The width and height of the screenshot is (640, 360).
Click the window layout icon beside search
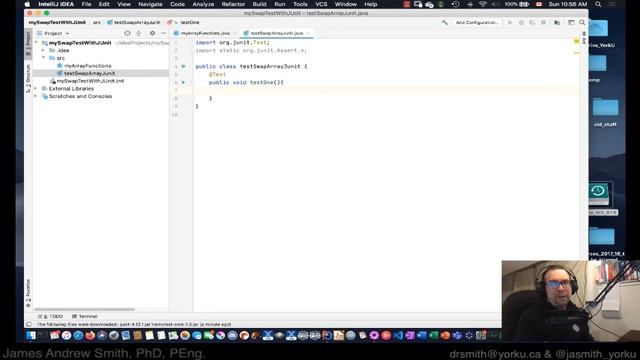[571, 22]
